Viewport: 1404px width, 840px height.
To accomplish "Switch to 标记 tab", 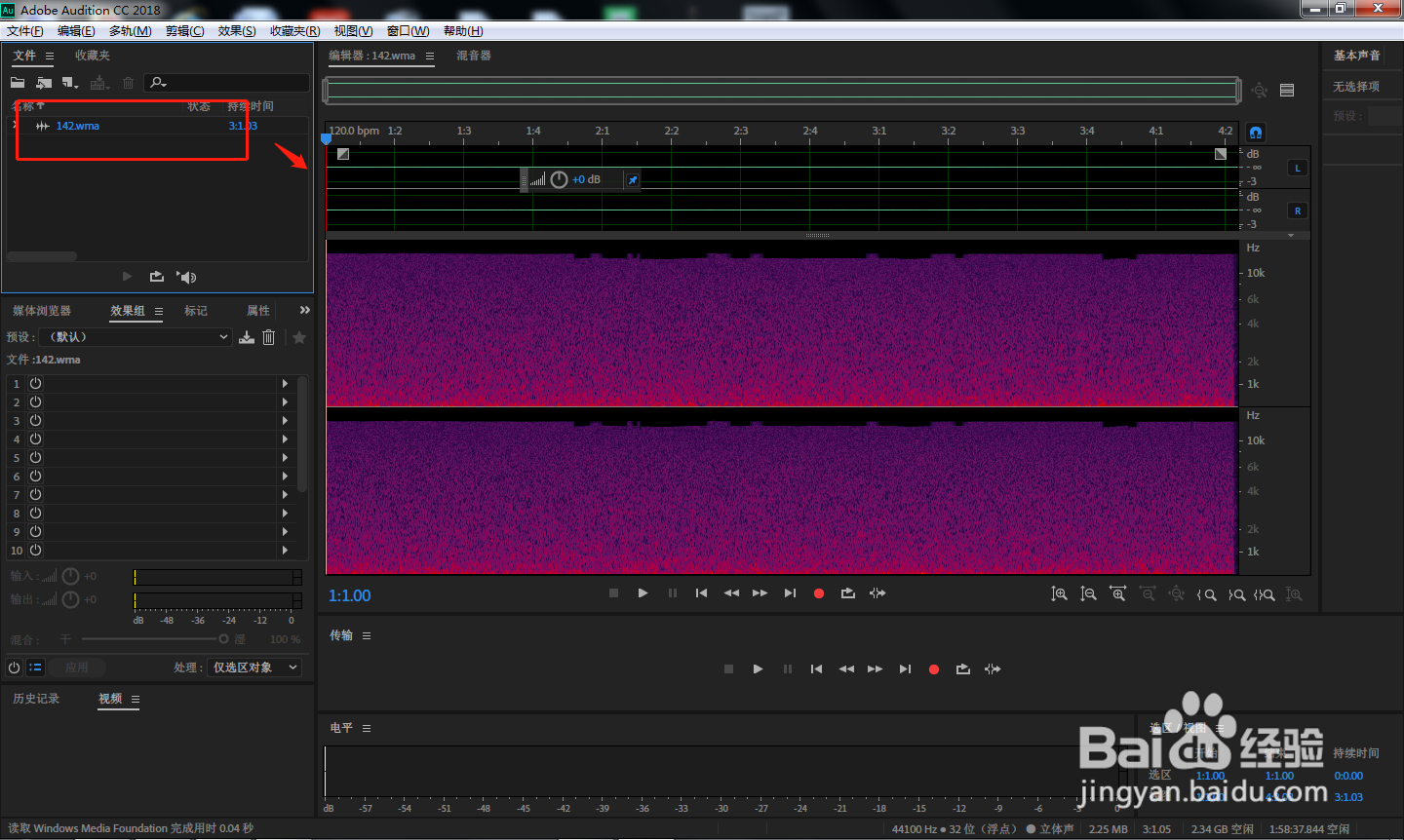I will [x=196, y=311].
